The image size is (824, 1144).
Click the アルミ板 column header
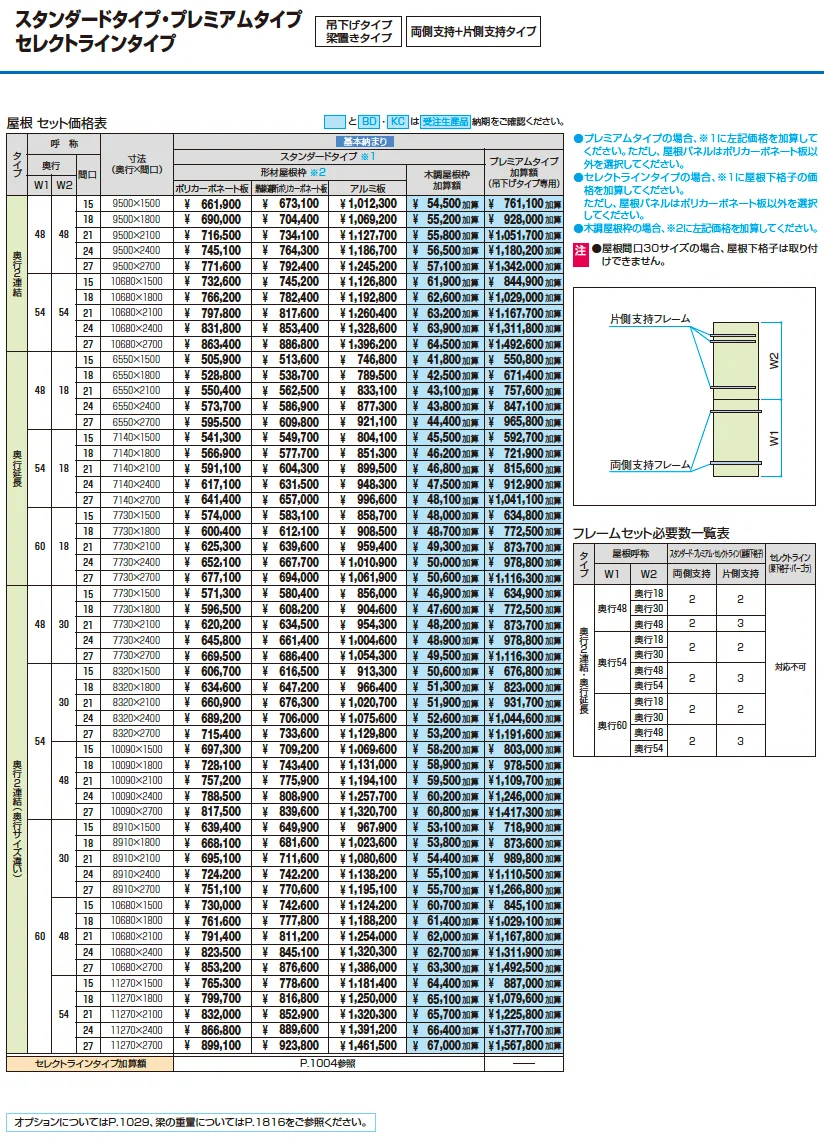(368, 188)
